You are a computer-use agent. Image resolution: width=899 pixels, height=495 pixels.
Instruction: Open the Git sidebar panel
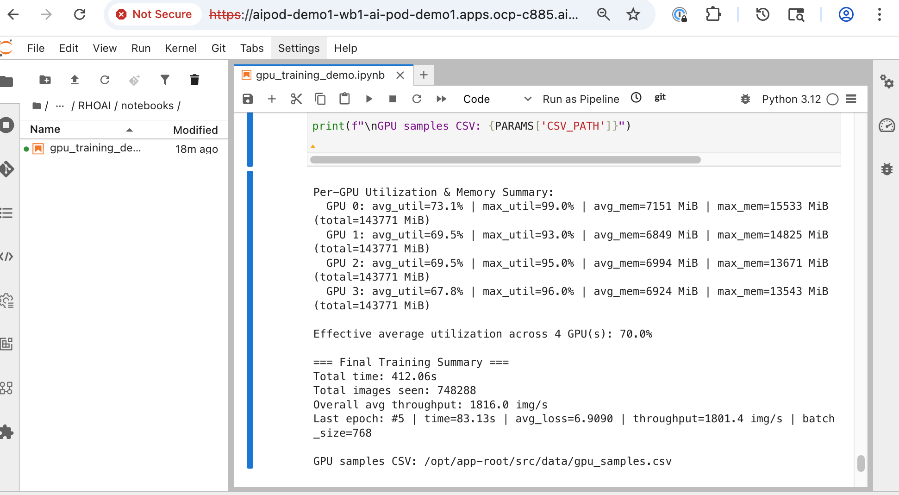click(7, 169)
